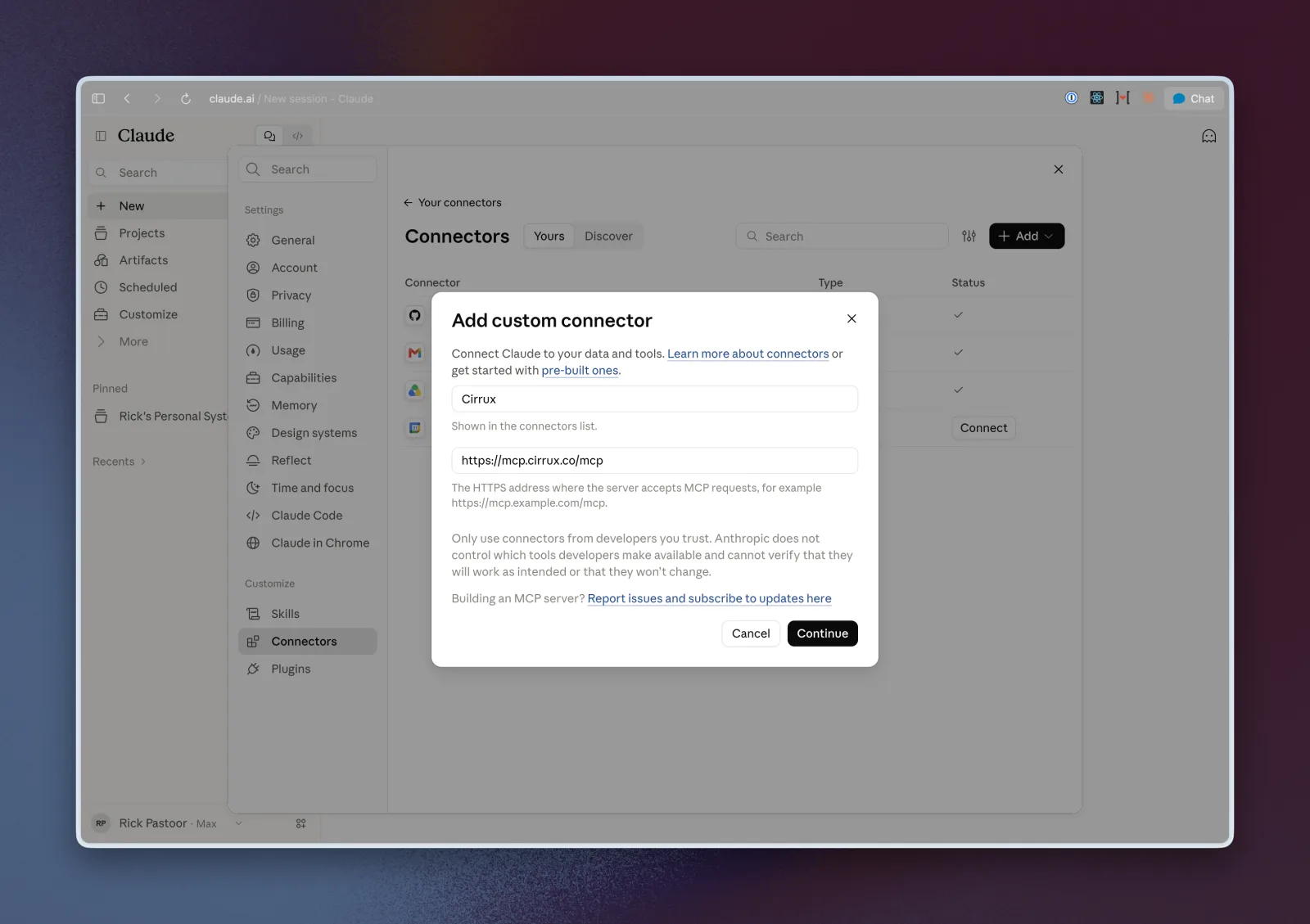This screenshot has width=1310, height=924.
Task: Click the apps grid icon near account
Action: point(300,823)
